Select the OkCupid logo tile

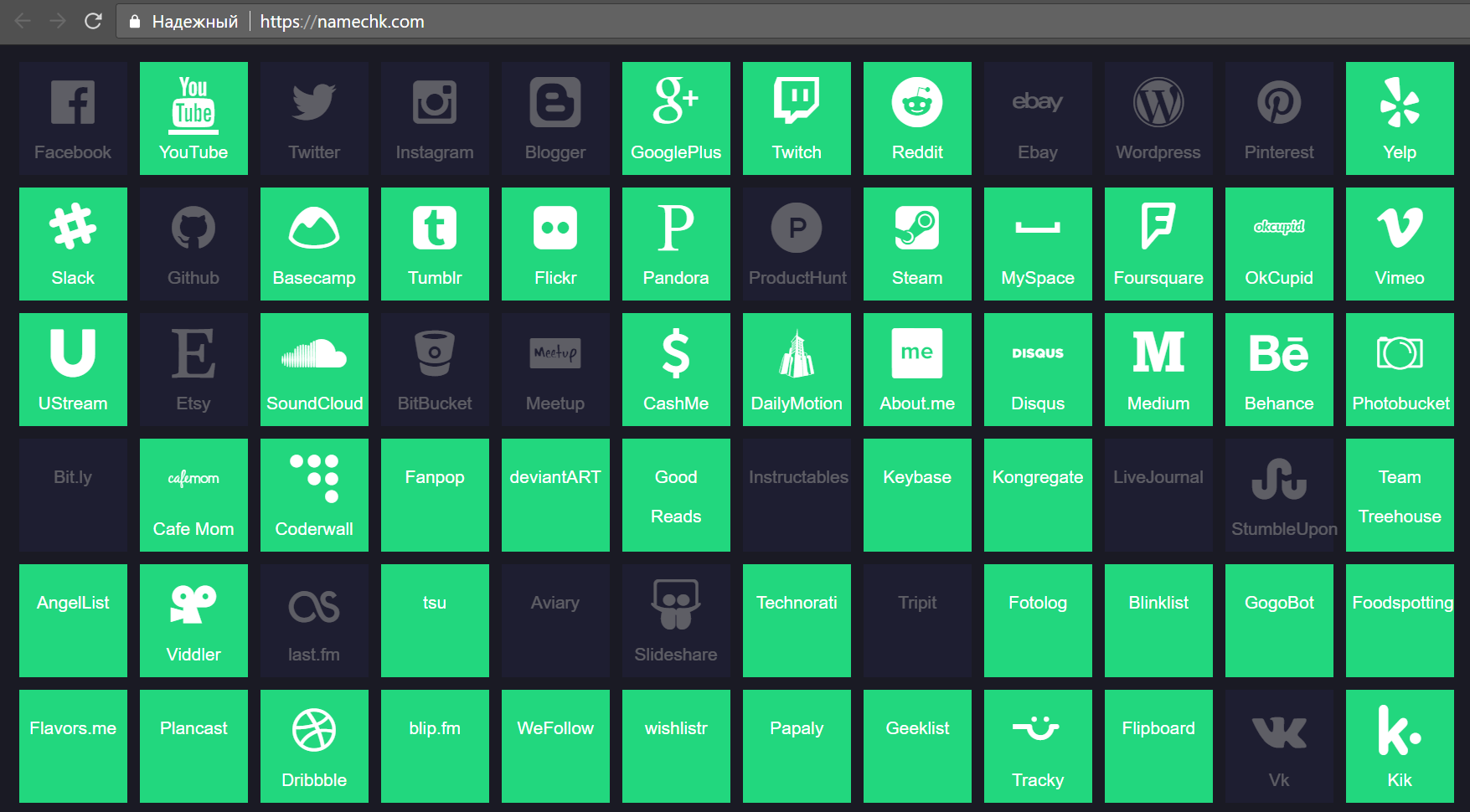(x=1279, y=244)
